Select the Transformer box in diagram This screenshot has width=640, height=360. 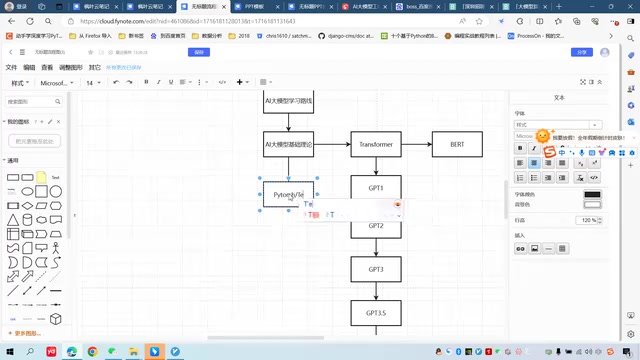376,144
